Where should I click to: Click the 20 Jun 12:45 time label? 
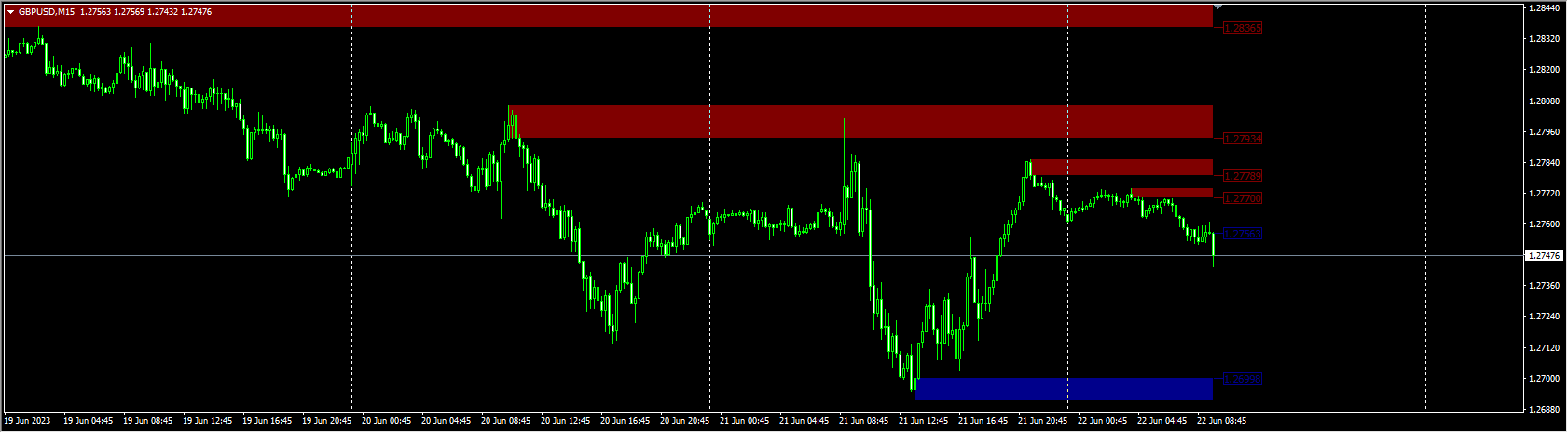tap(566, 421)
